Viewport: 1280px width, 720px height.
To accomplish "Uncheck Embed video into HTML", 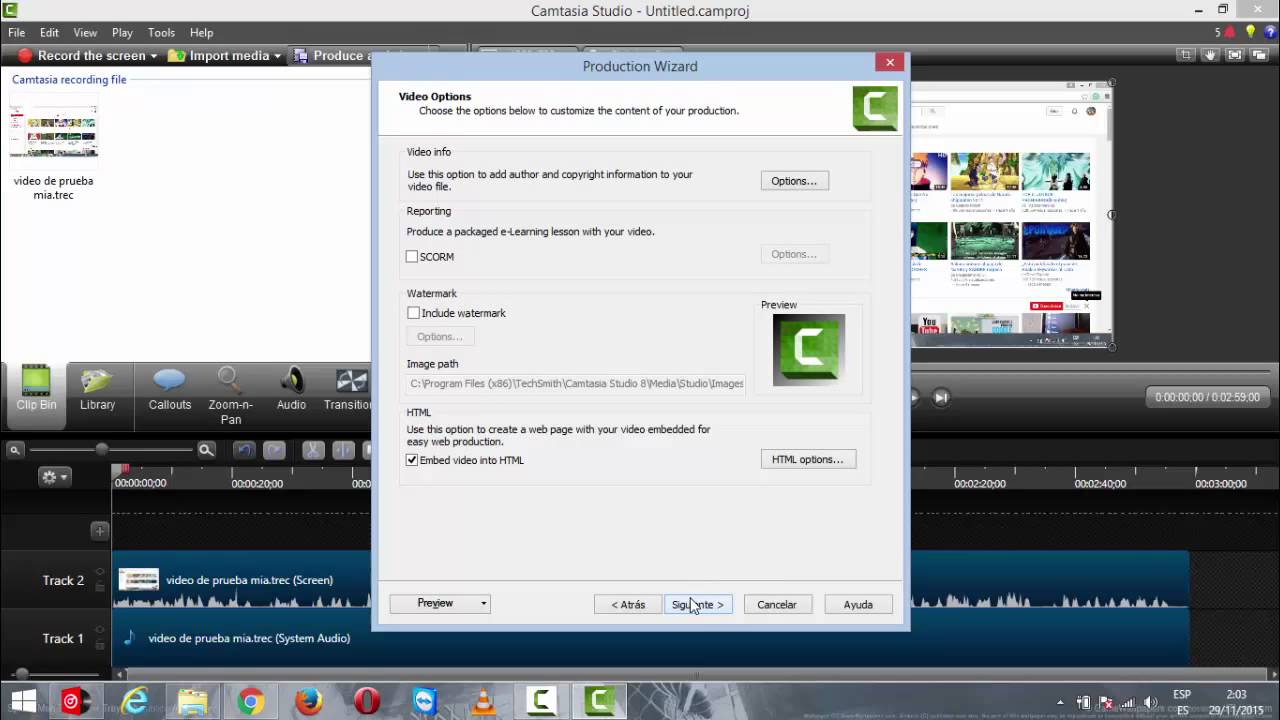I will point(412,460).
